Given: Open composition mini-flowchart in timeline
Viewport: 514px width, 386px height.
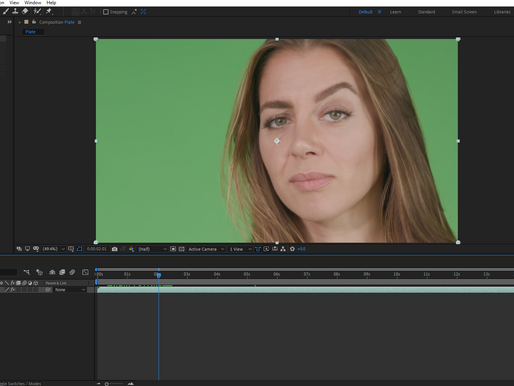Looking at the screenshot, I should (x=27, y=272).
